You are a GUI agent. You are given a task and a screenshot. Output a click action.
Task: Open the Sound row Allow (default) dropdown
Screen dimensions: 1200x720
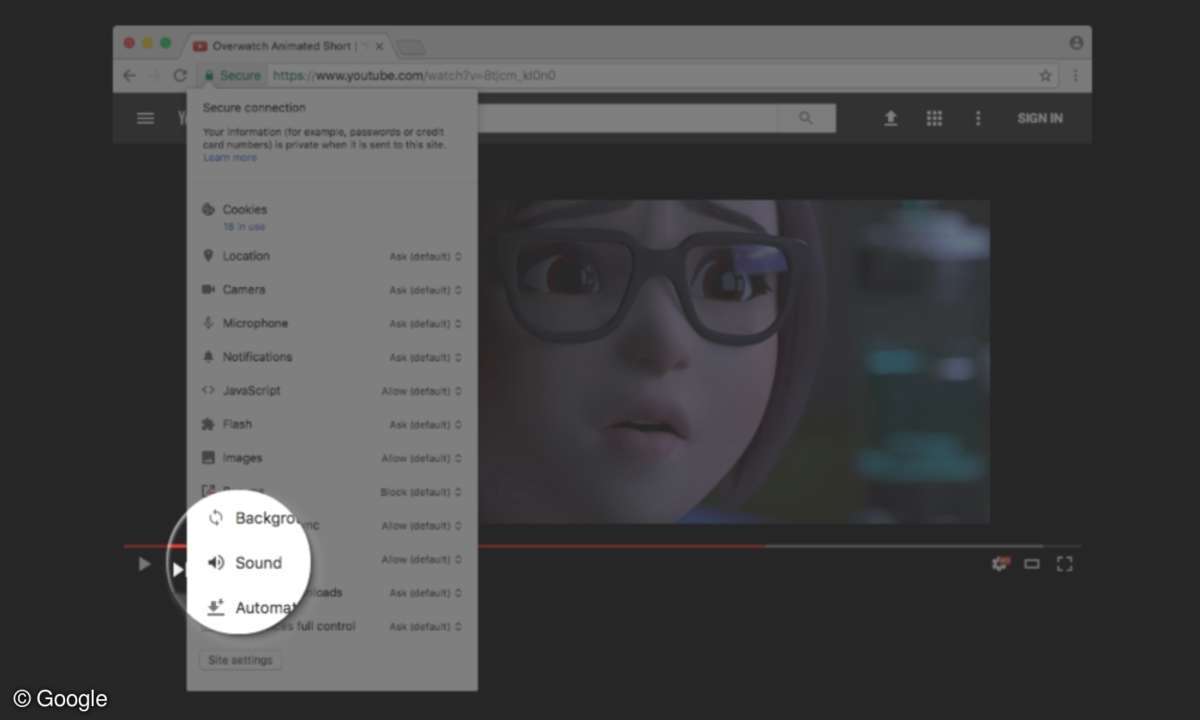(421, 560)
